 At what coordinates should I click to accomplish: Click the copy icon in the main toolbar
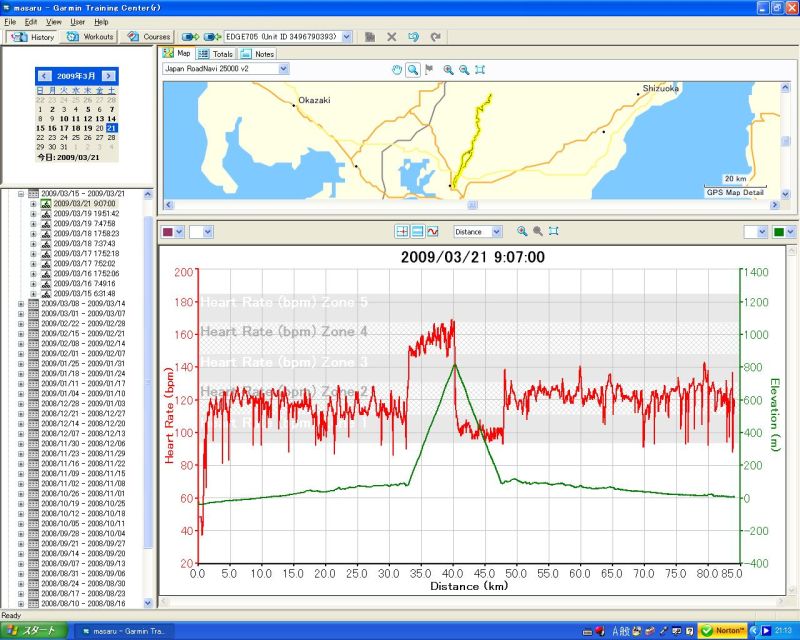pos(370,37)
